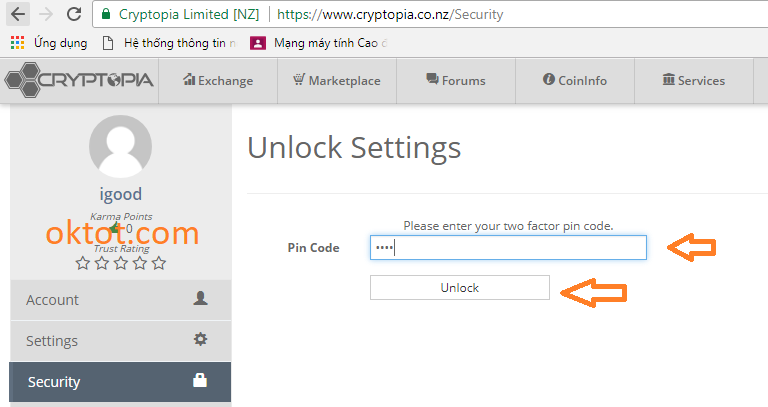Focus the Pin Code input field
Viewport: 768px width, 407px height.
(x=508, y=248)
